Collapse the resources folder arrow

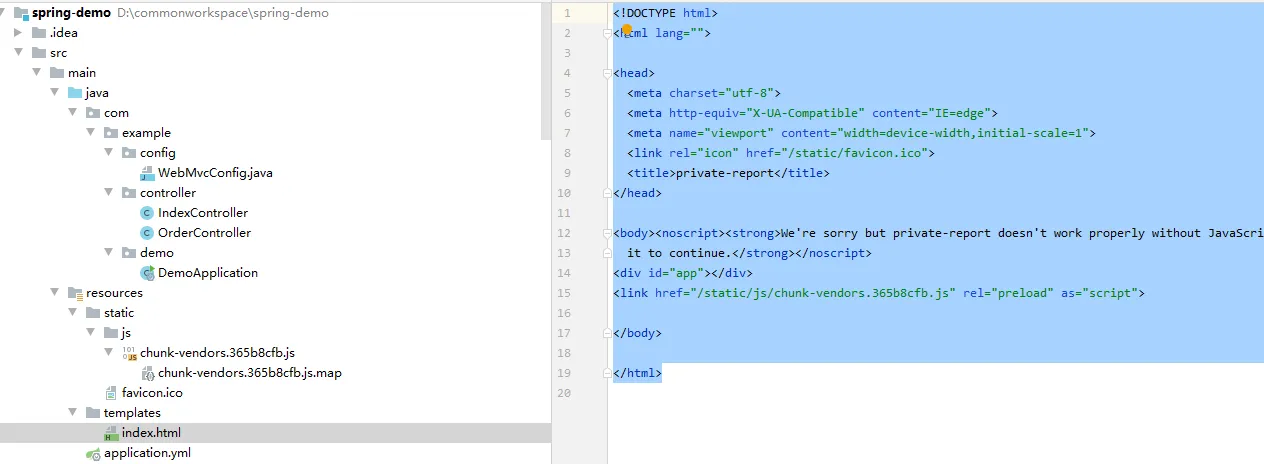pos(55,293)
